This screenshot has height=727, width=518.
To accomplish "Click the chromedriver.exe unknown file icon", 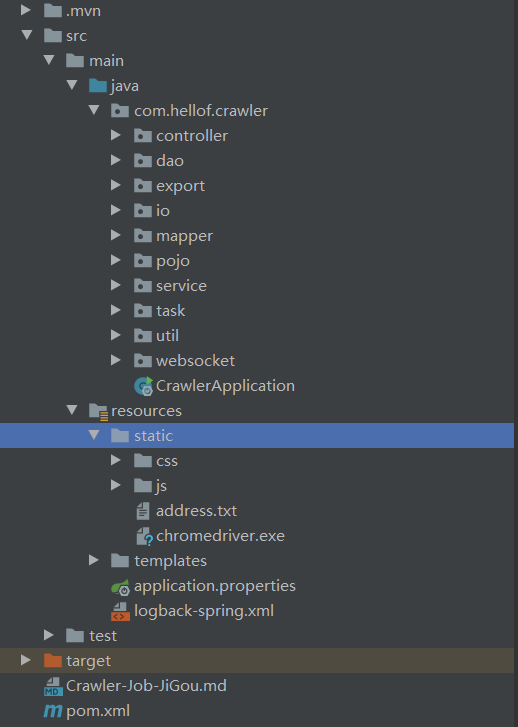I will 144,536.
